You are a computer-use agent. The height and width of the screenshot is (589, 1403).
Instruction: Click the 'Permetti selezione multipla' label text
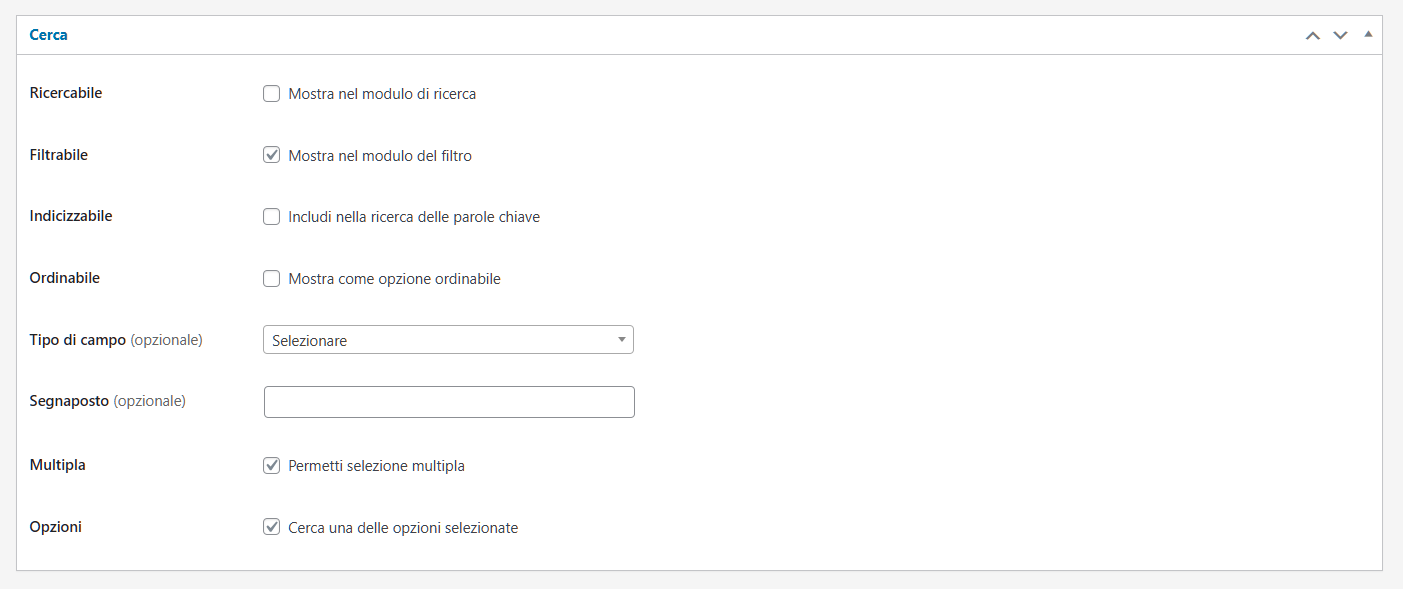[x=376, y=466]
